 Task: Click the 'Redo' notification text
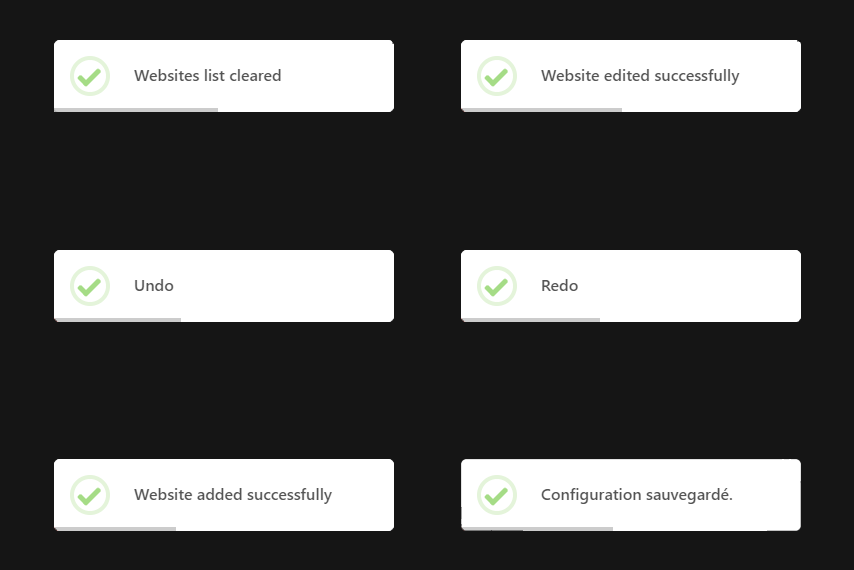pyautogui.click(x=560, y=286)
